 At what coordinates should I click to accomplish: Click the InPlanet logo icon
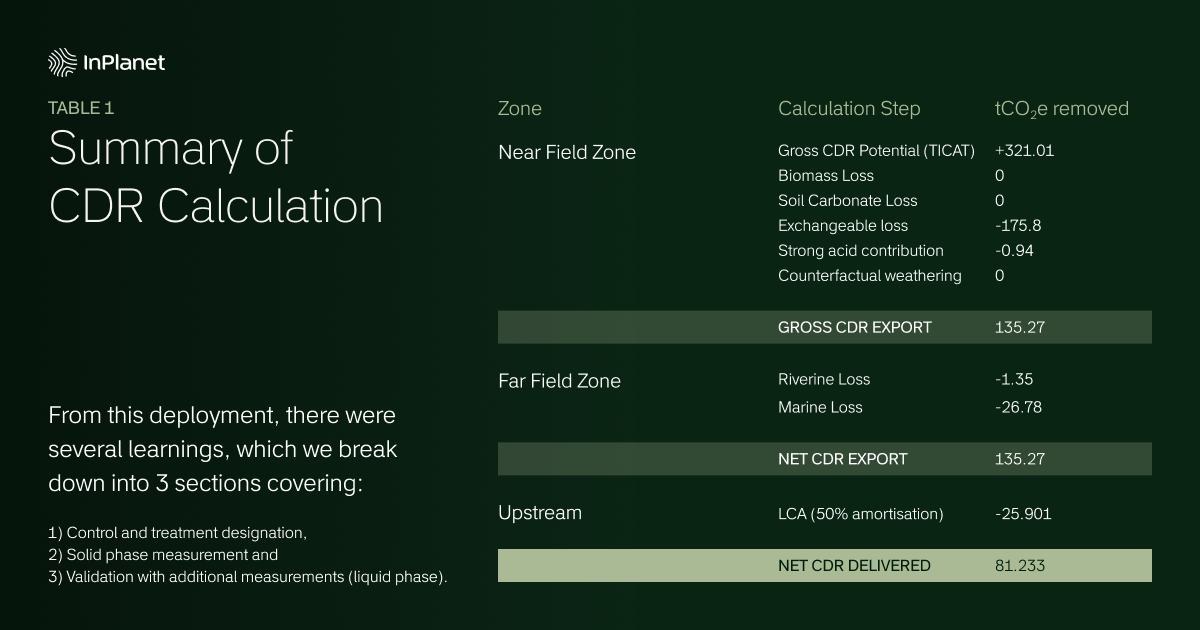(x=62, y=62)
